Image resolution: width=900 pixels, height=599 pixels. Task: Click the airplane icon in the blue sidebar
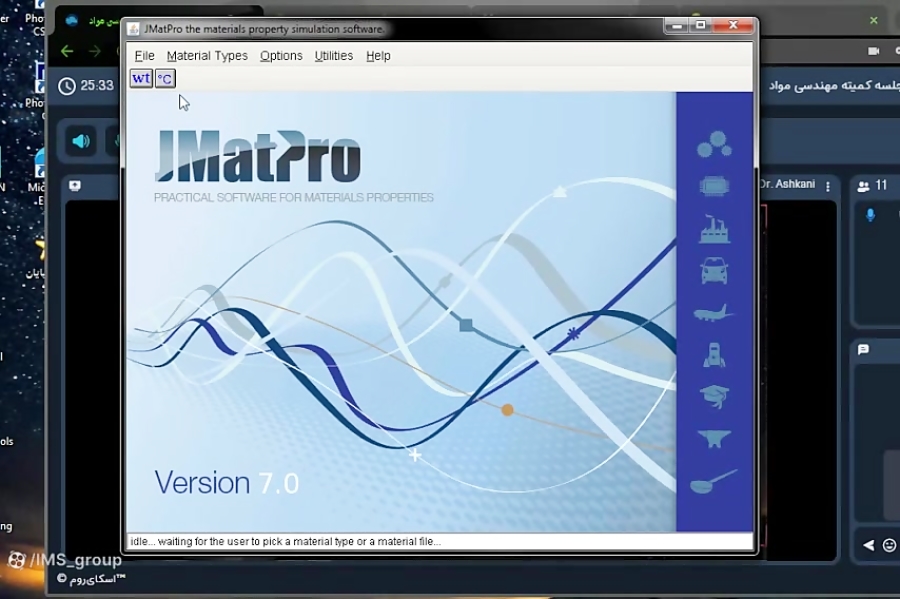[714, 313]
